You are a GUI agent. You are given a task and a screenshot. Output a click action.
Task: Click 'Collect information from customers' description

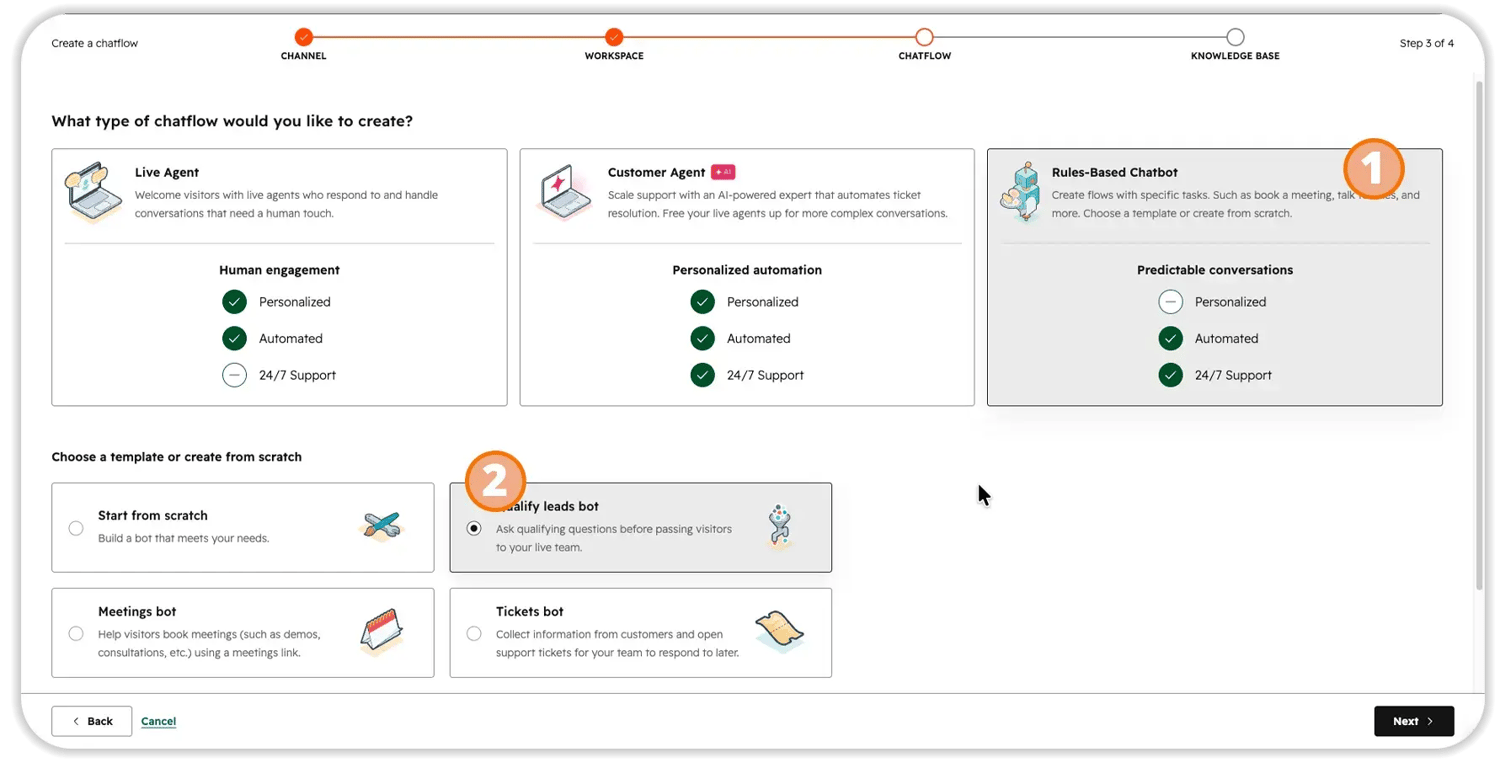pyautogui.click(x=617, y=643)
